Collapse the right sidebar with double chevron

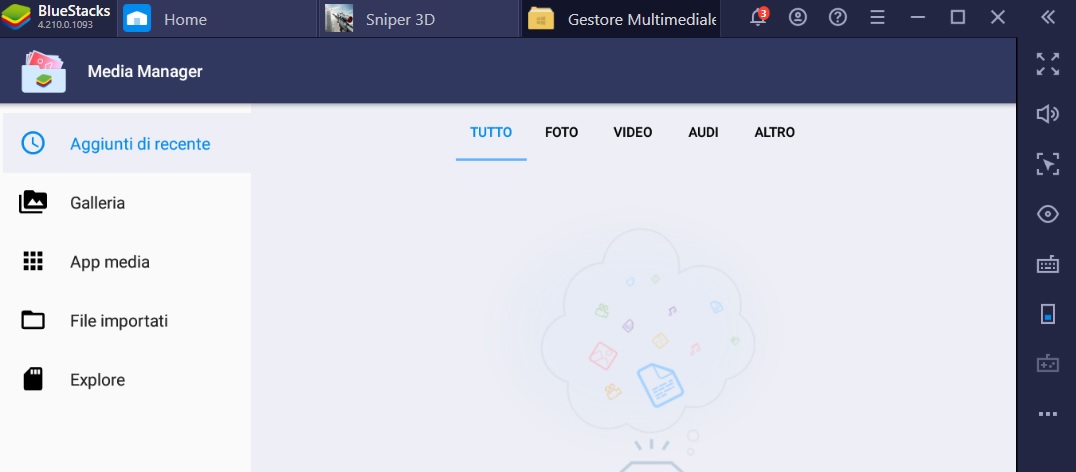(1047, 18)
